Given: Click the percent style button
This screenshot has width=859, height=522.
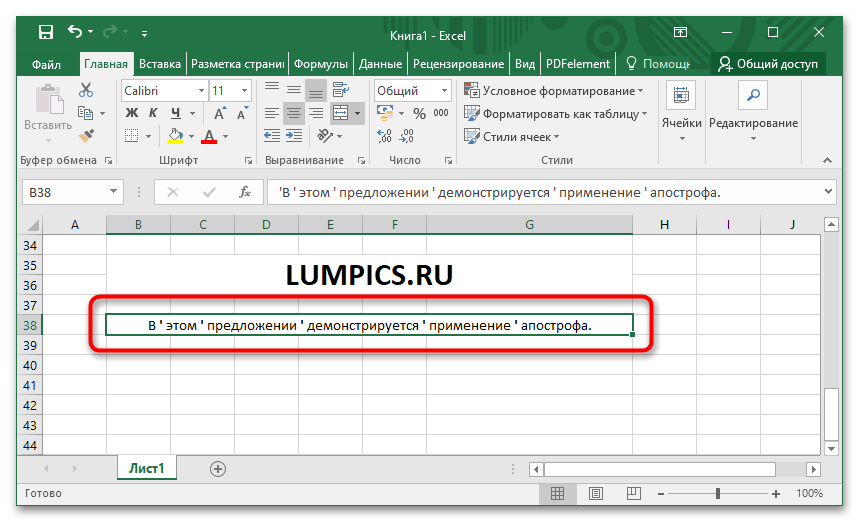Looking at the screenshot, I should click(419, 113).
